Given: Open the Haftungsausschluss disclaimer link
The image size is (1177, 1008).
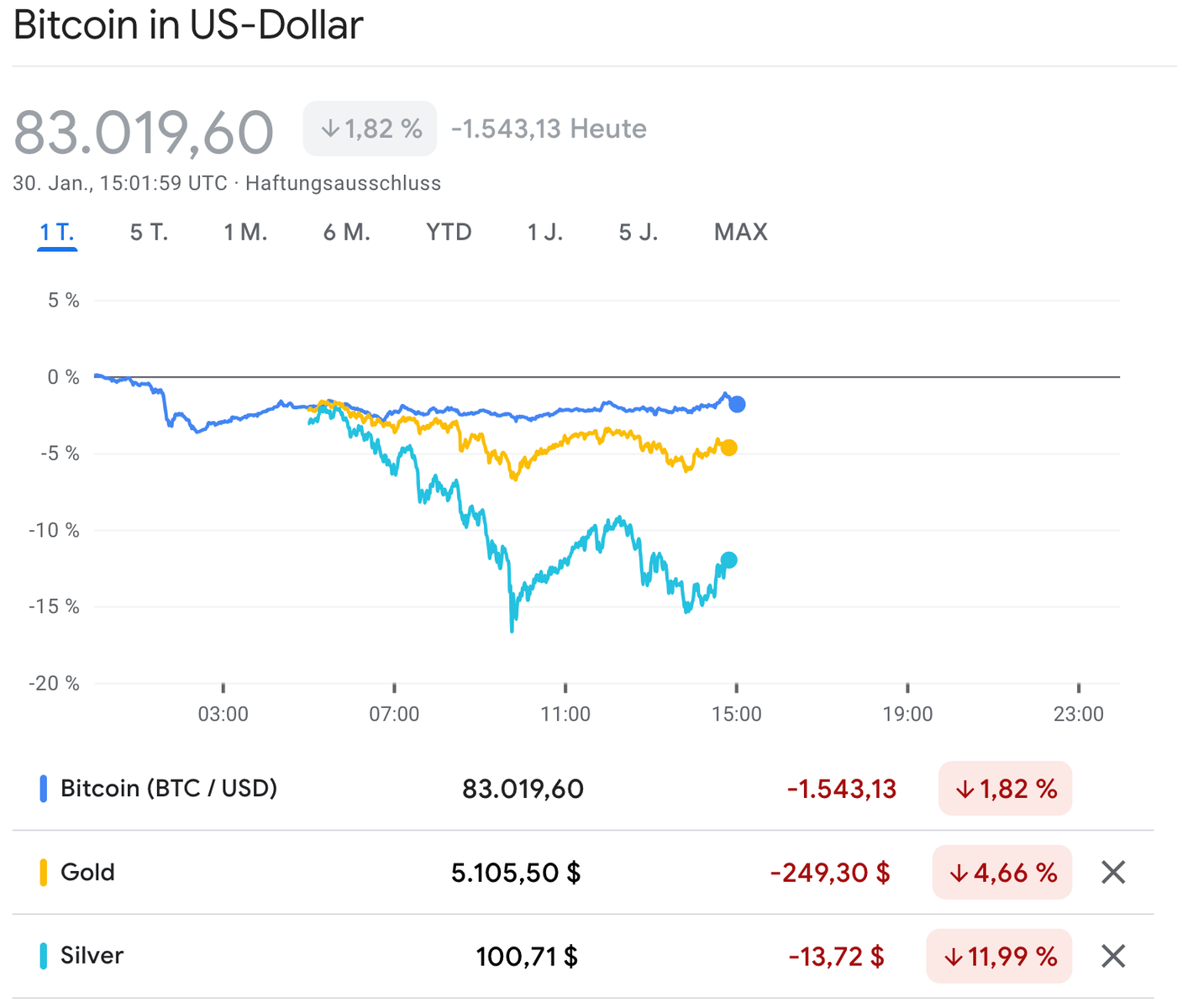Looking at the screenshot, I should (x=343, y=183).
